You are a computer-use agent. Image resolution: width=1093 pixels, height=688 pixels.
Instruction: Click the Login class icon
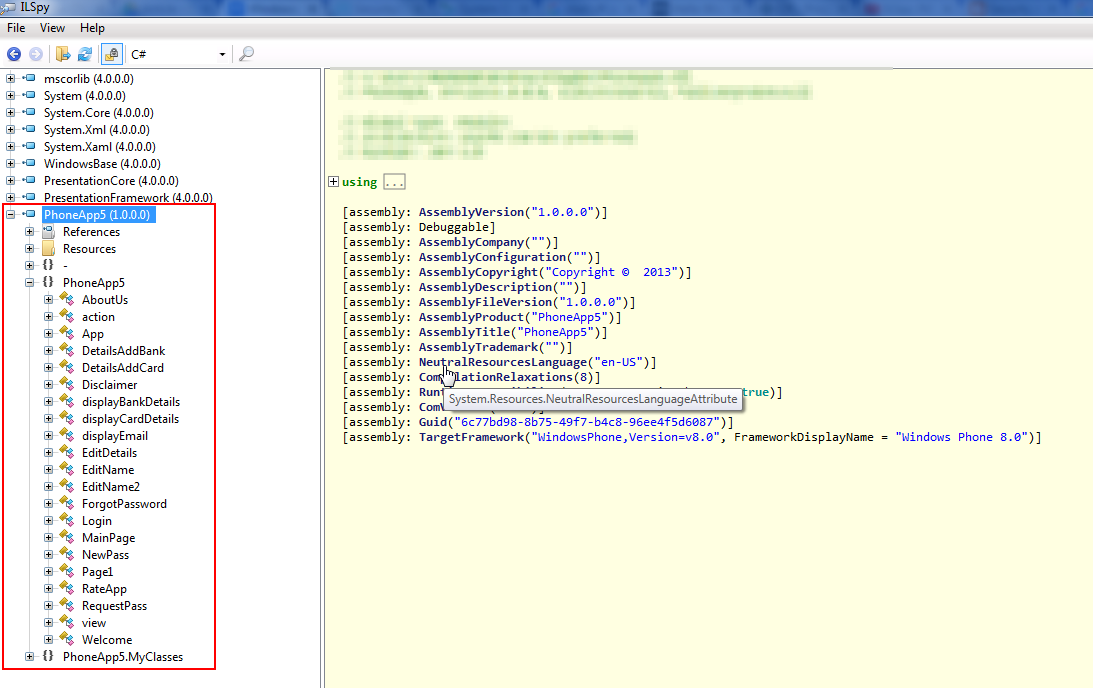[x=67, y=521]
